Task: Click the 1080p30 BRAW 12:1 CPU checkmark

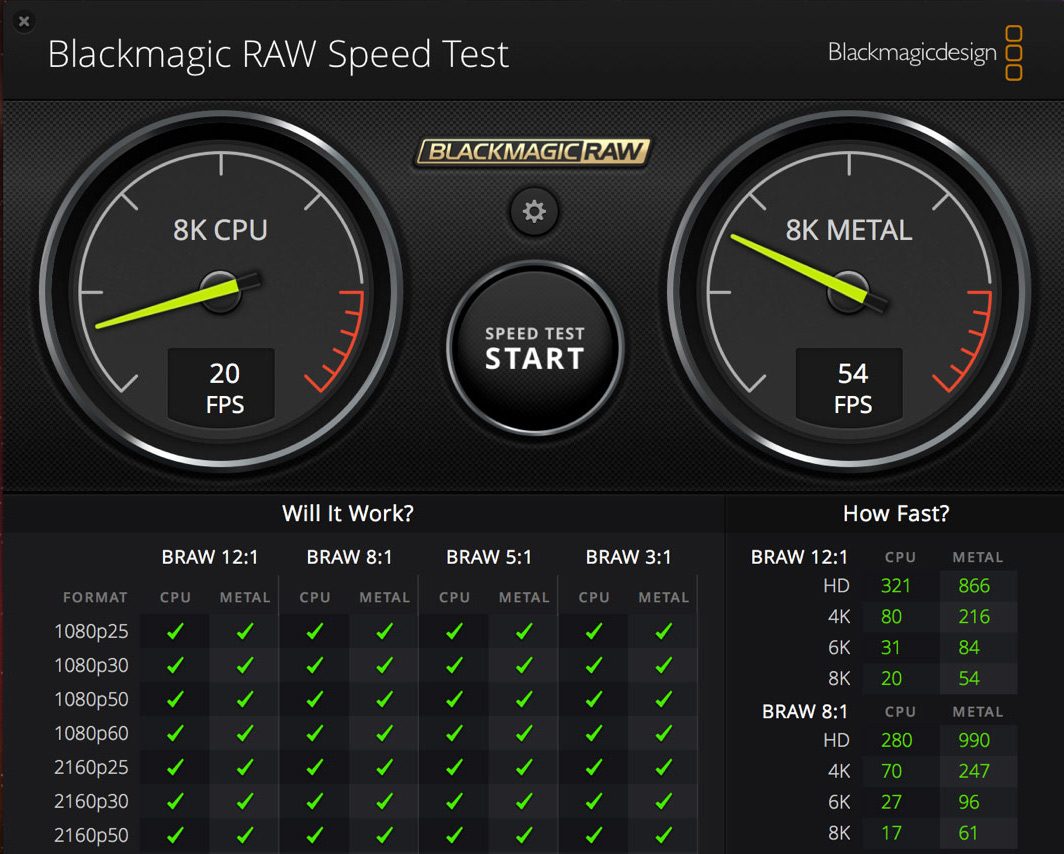Action: pyautogui.click(x=175, y=665)
